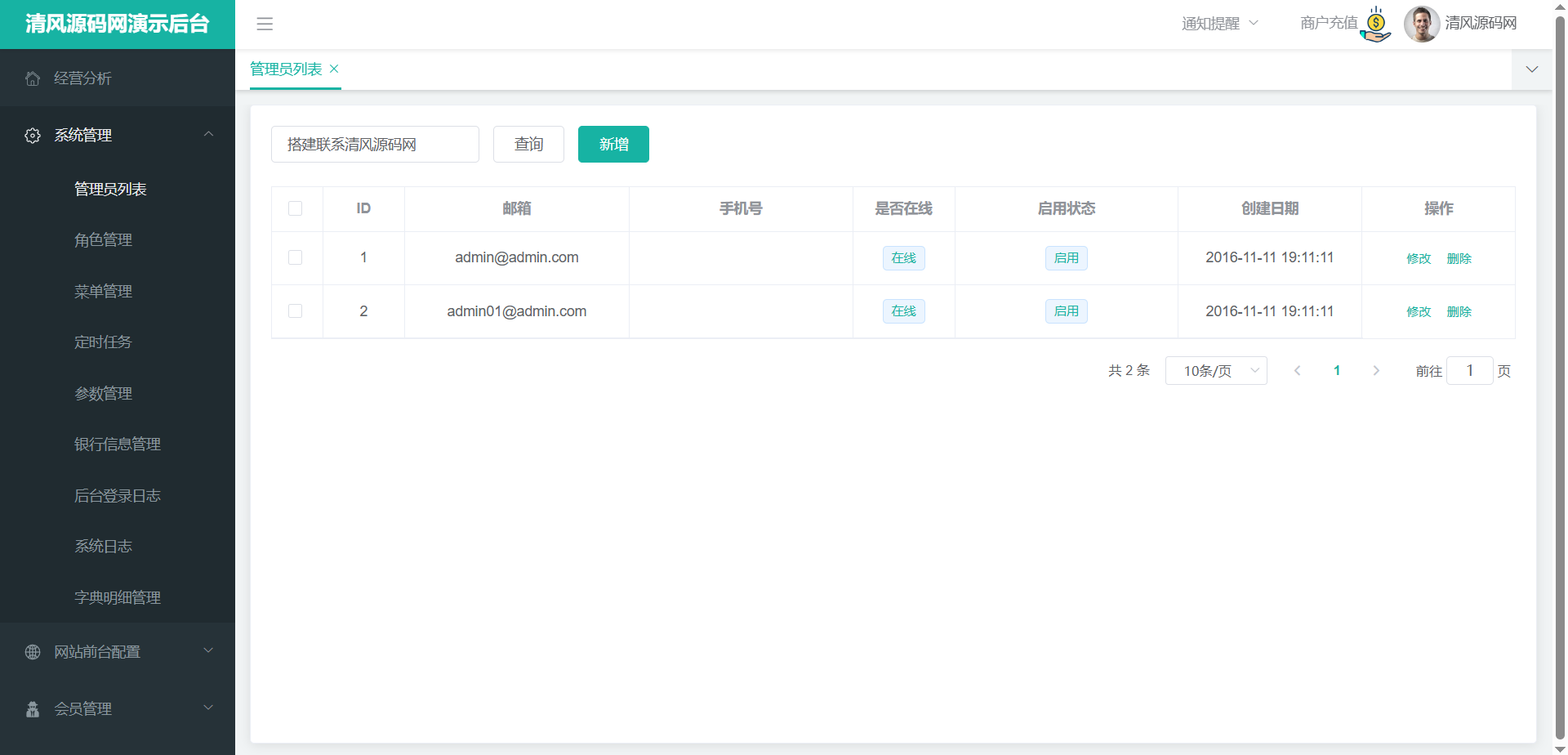
Task: Click the user avatar photo
Action: [1421, 24]
